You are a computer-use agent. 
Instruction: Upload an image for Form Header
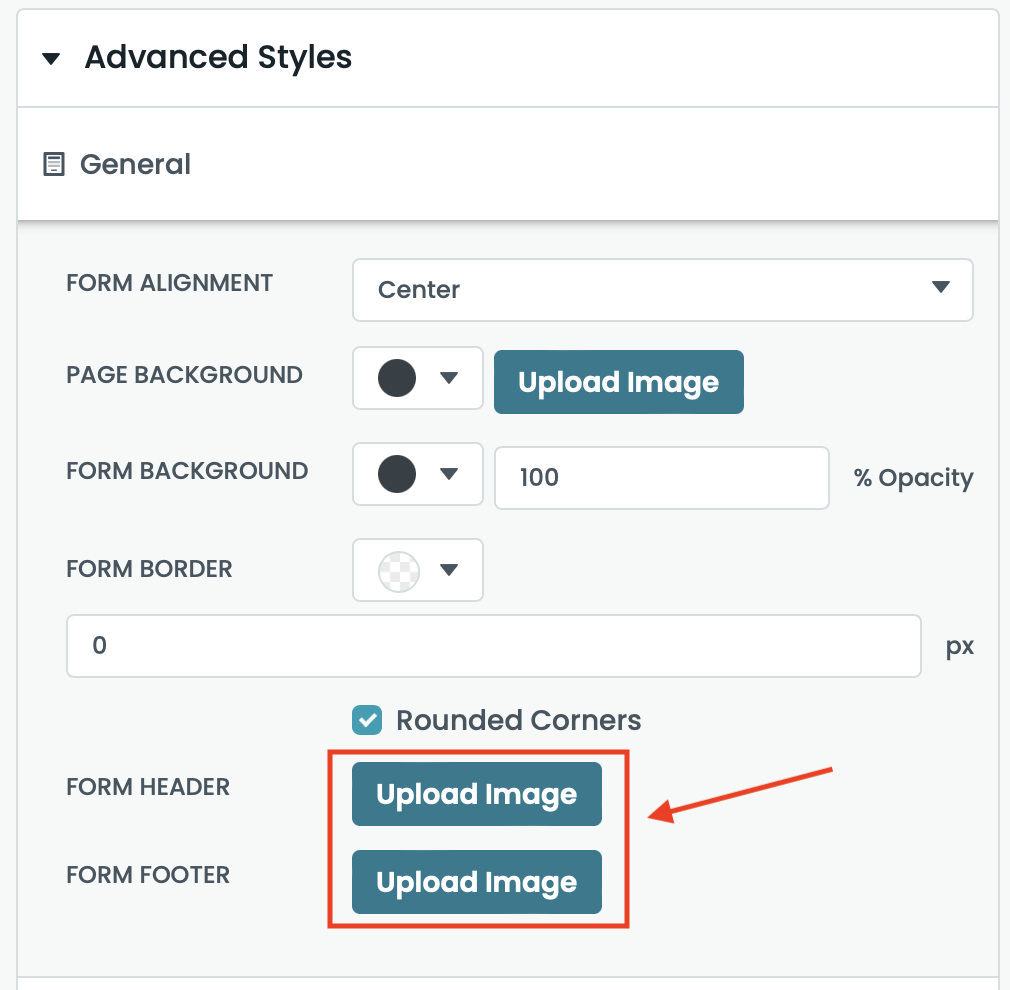point(476,795)
